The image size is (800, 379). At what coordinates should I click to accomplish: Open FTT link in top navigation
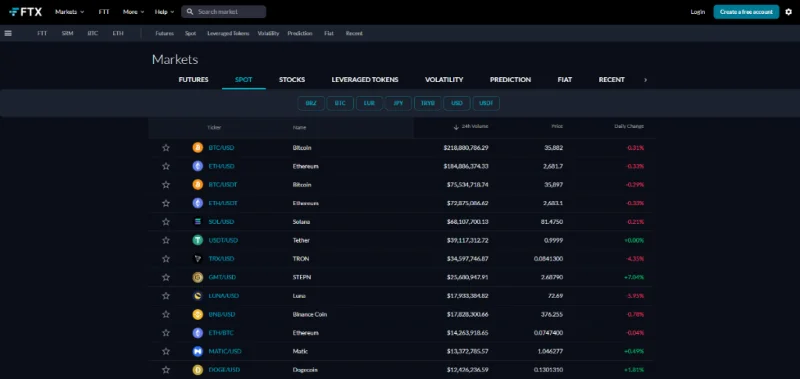pos(104,12)
